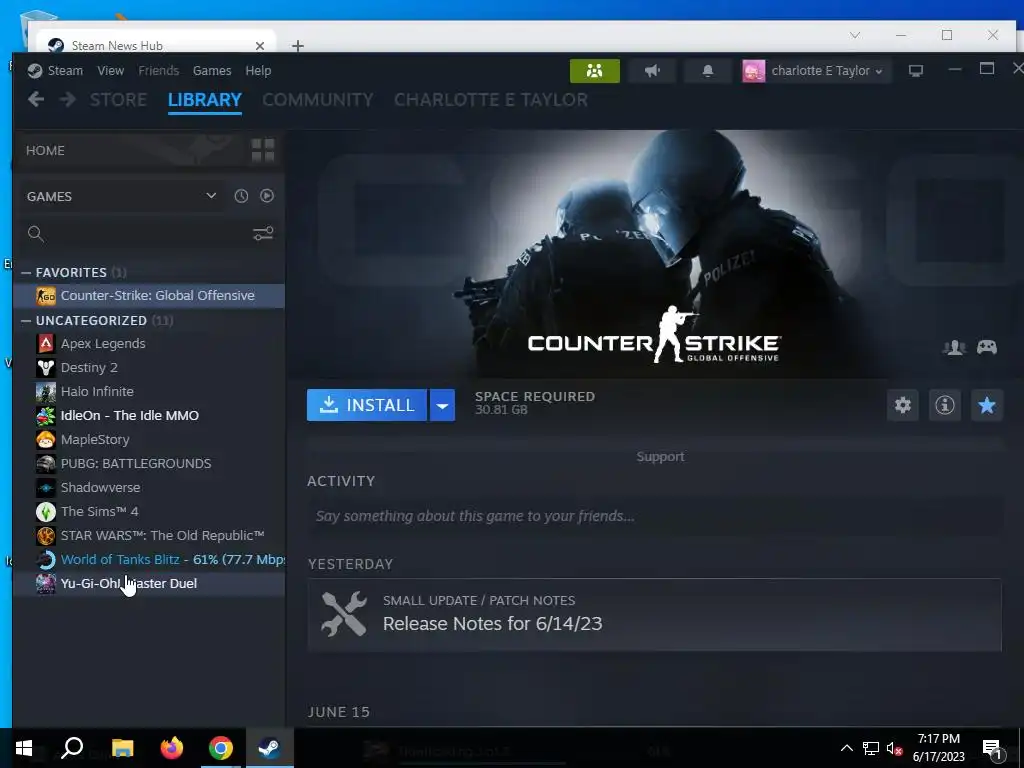Switch to Big Picture mode icon

916,71
